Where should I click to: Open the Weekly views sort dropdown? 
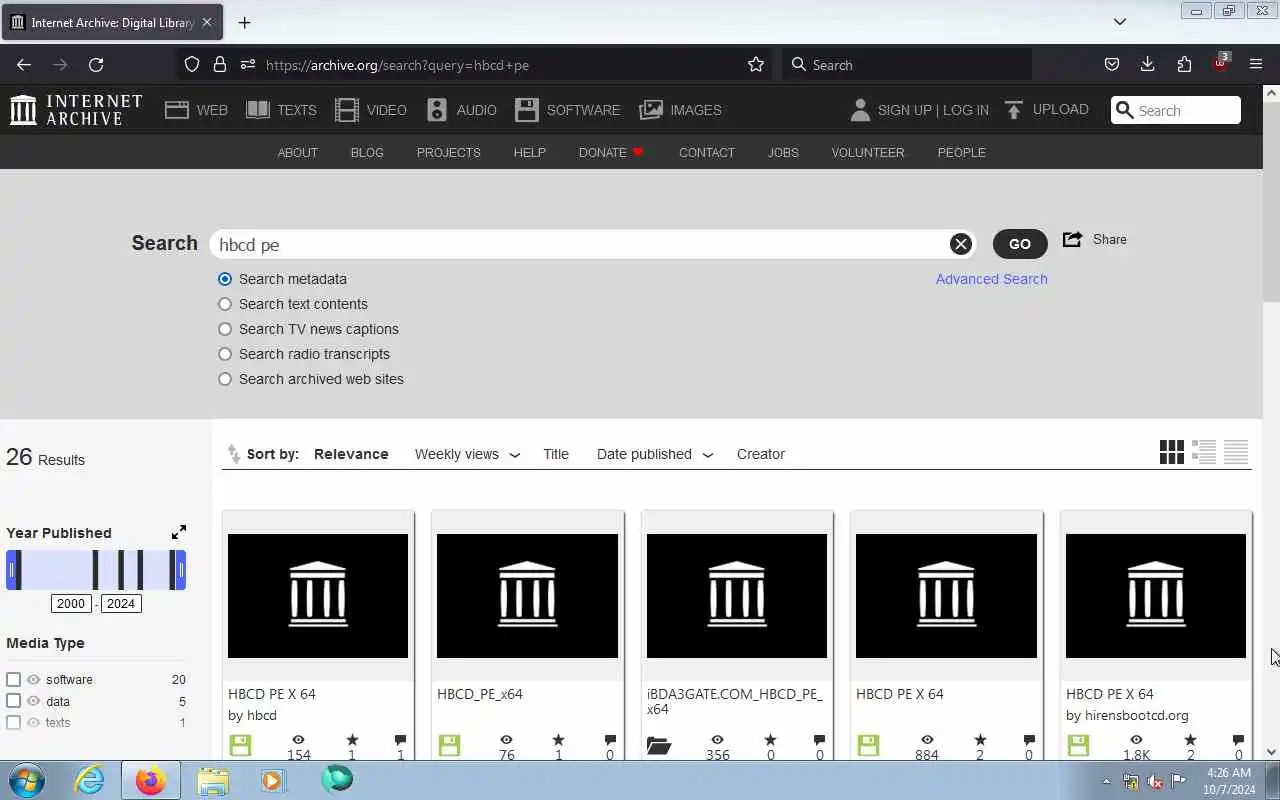click(467, 454)
